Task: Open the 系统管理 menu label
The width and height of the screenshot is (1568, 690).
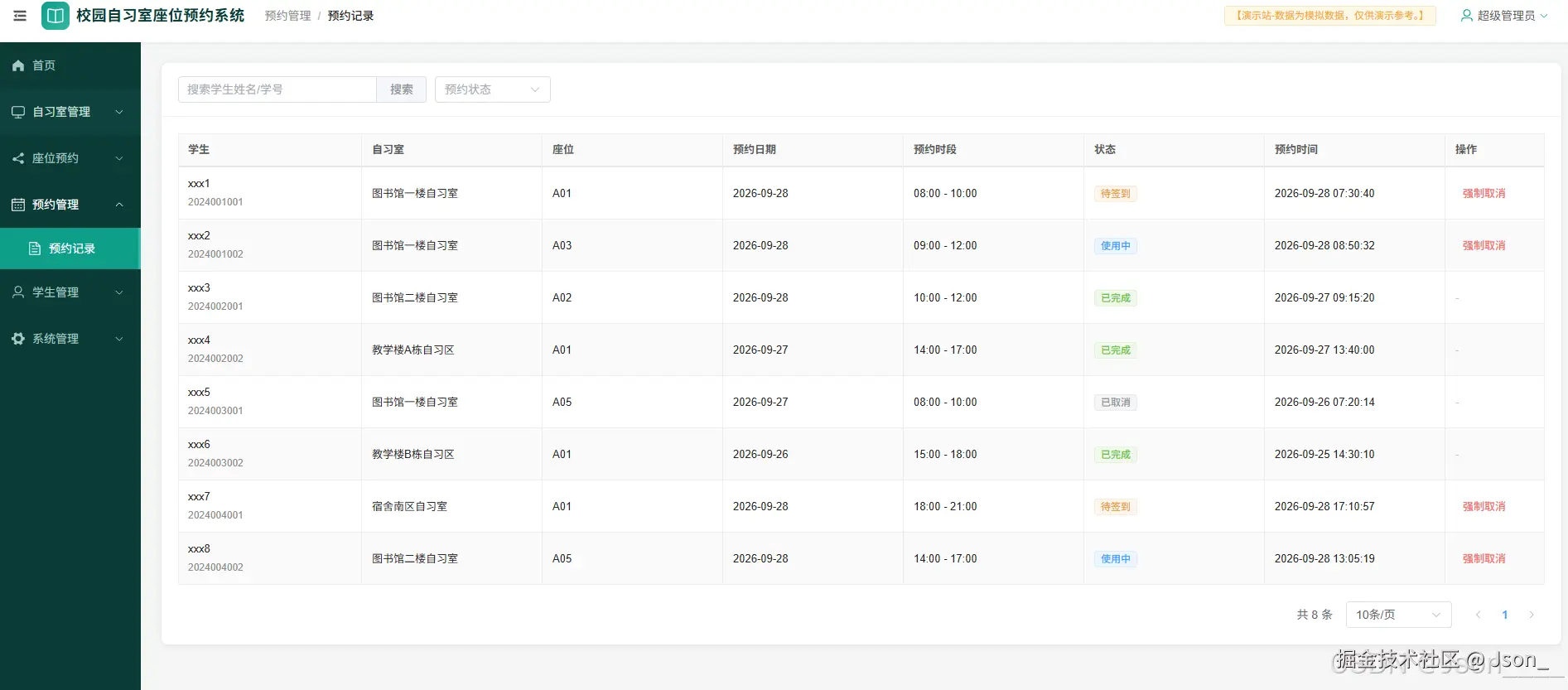Action: 55,339
